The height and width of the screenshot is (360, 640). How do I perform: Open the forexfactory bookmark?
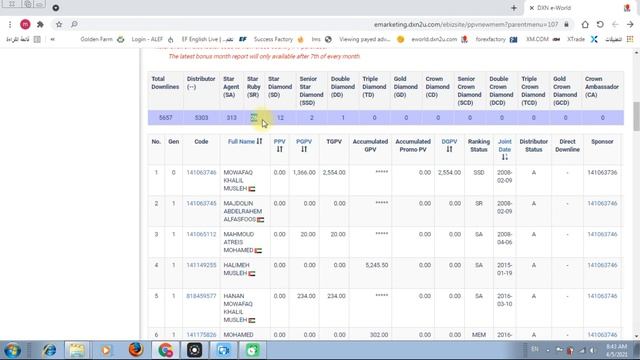(x=496, y=39)
